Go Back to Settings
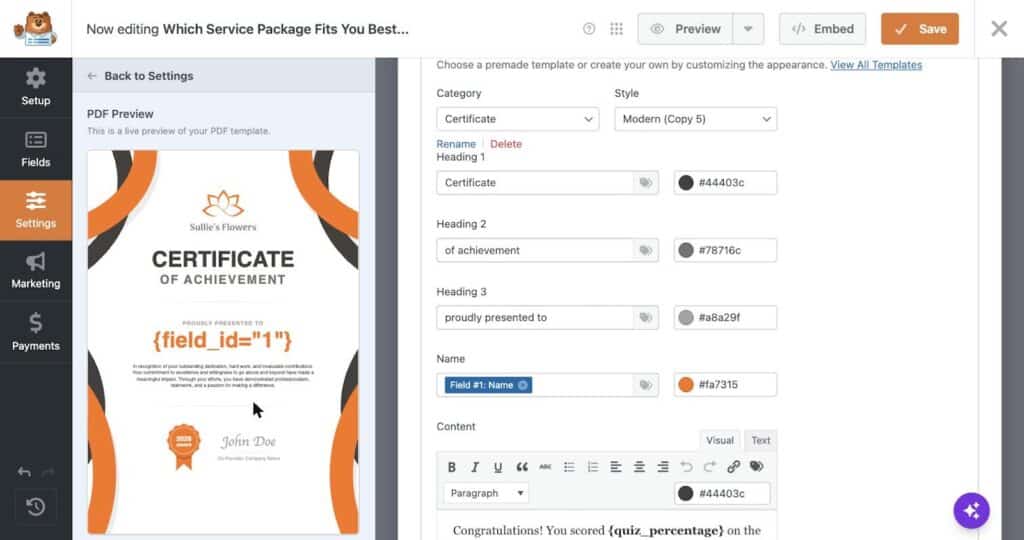 tap(140, 76)
